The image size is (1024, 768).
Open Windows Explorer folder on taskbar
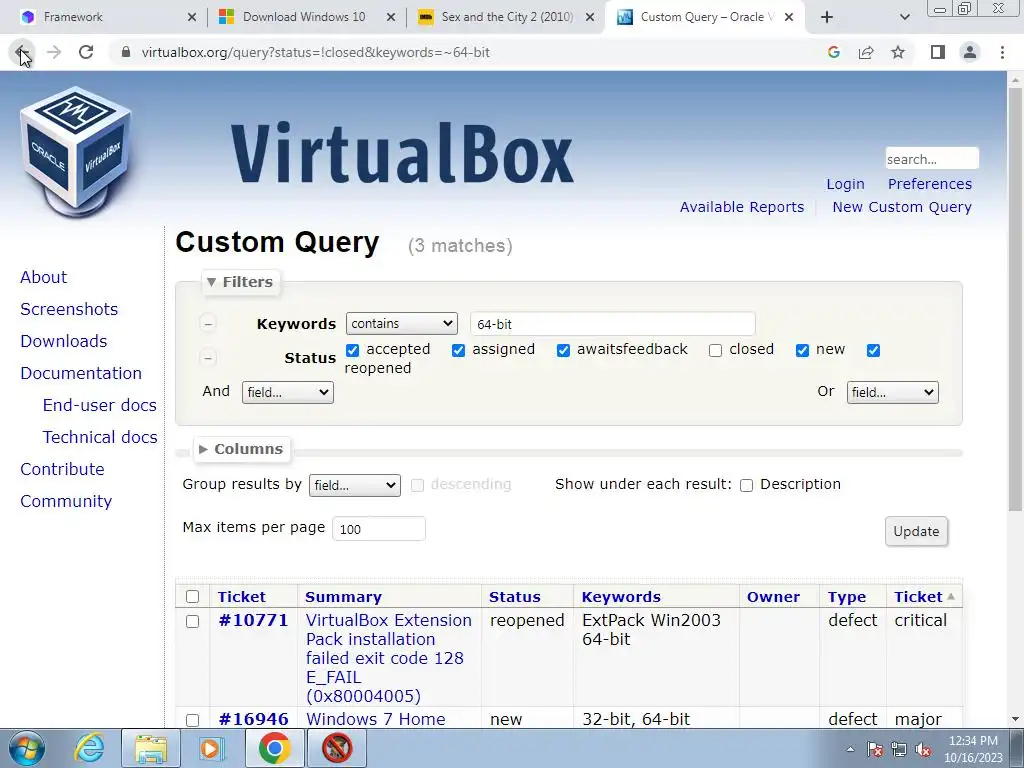tap(151, 748)
